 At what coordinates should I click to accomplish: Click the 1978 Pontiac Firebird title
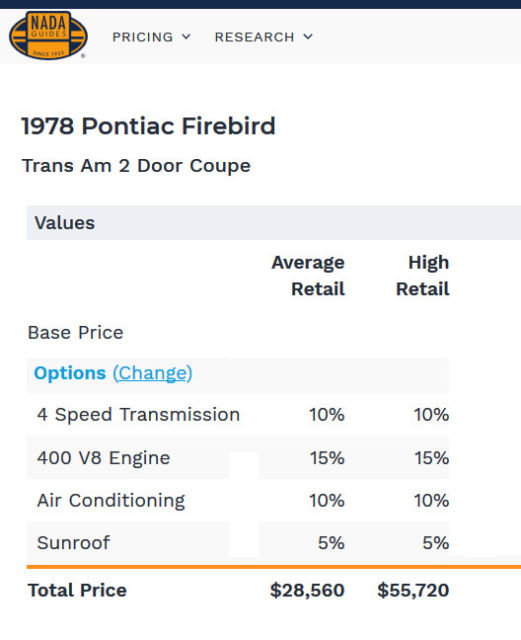click(x=149, y=126)
